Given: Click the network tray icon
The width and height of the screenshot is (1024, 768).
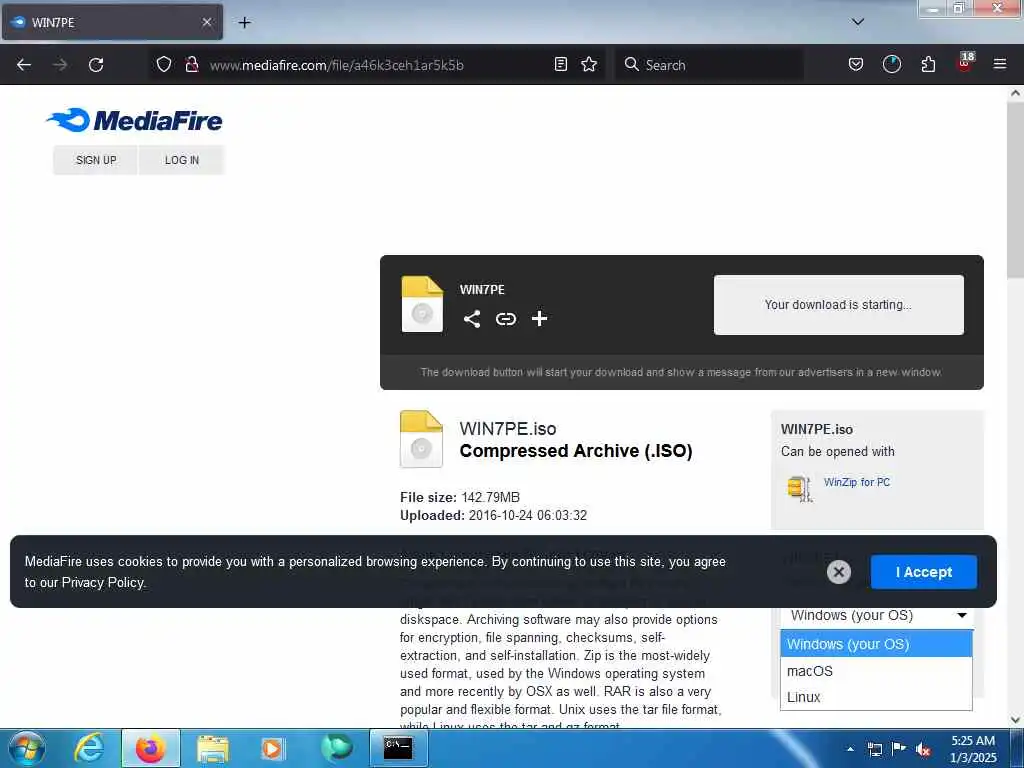Looking at the screenshot, I should pos(874,749).
